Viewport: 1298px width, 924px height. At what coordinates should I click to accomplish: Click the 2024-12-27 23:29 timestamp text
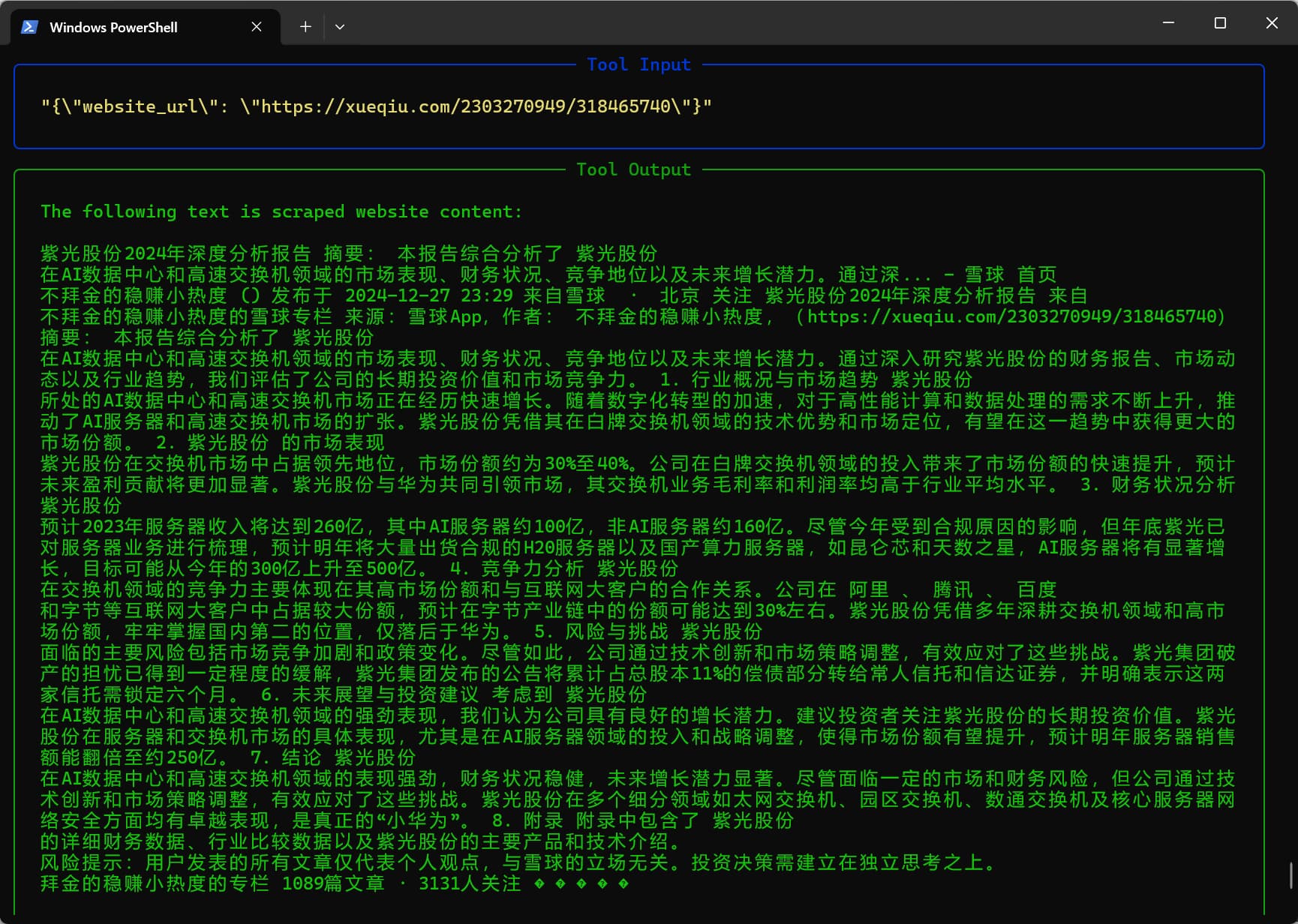(428, 295)
